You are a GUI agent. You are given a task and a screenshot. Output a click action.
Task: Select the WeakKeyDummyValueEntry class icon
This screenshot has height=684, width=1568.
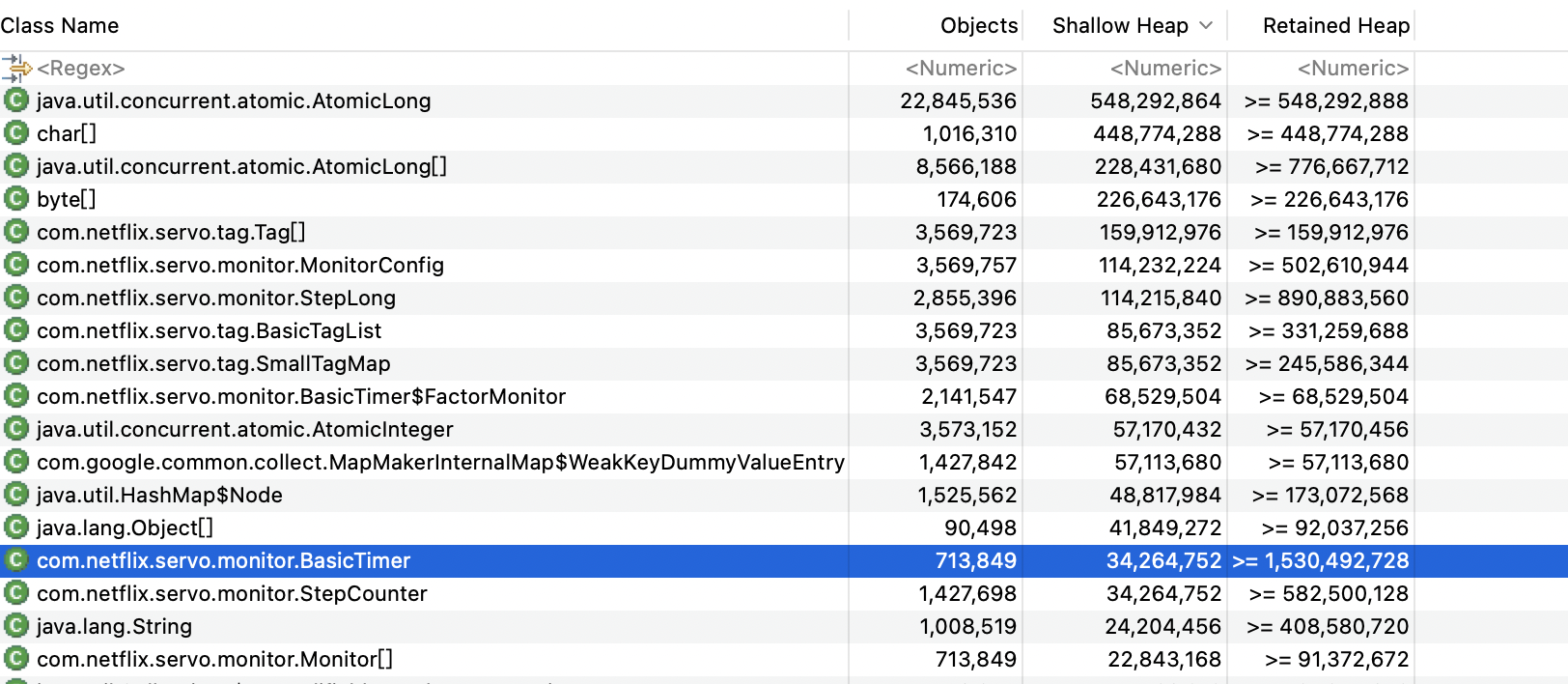pos(16,462)
